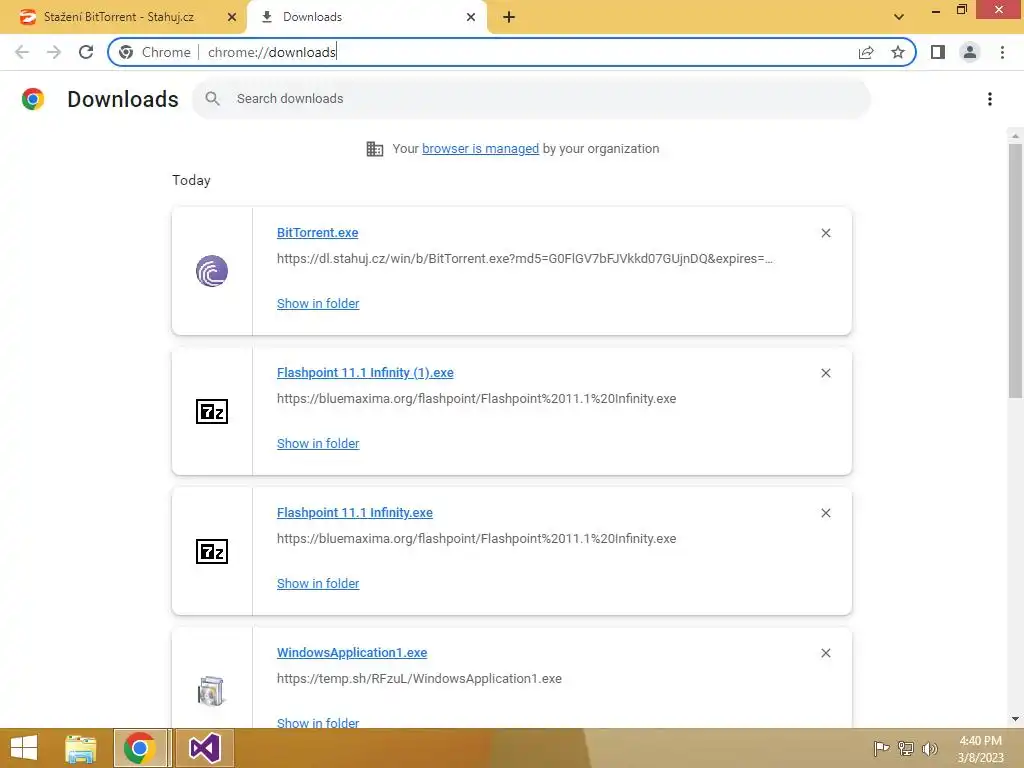Click the Chrome logo beside Downloads title
The width and height of the screenshot is (1024, 768).
[x=33, y=99]
